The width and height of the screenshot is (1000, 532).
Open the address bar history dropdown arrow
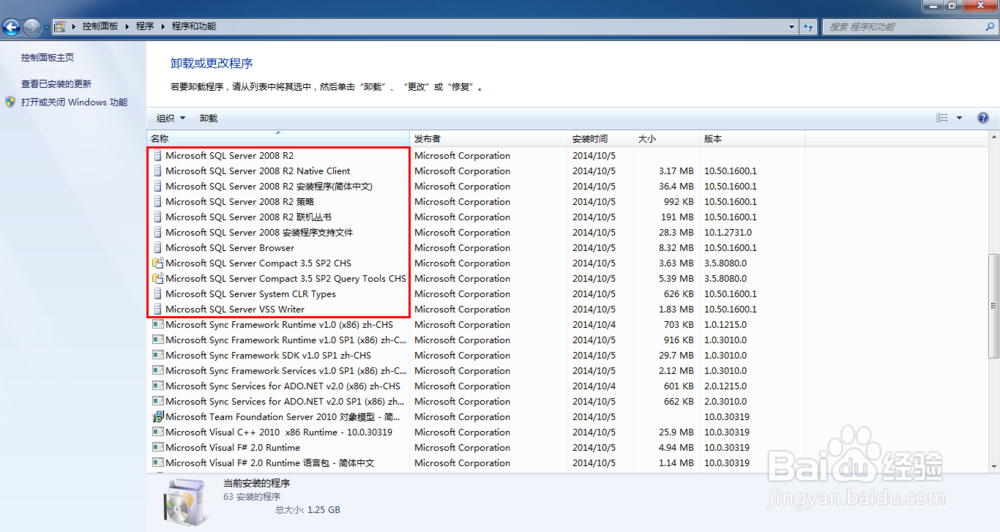tap(791, 27)
